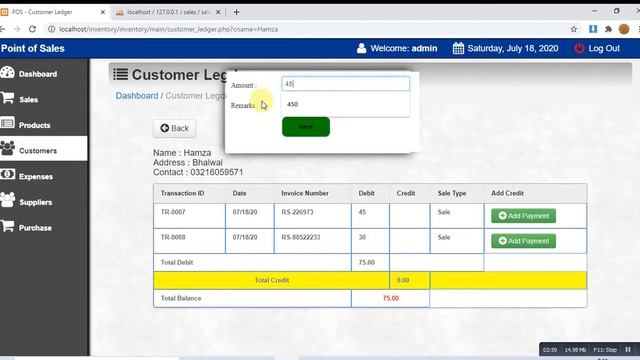Click the Dashboard gauge icon
Viewport: 640px width, 360px height.
[7, 73]
